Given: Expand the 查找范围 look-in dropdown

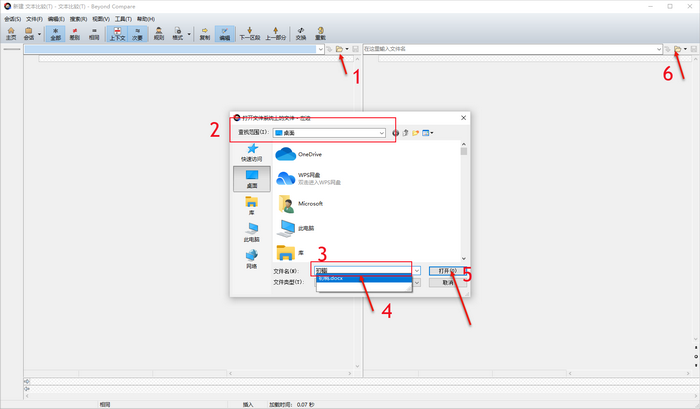Looking at the screenshot, I should click(382, 133).
